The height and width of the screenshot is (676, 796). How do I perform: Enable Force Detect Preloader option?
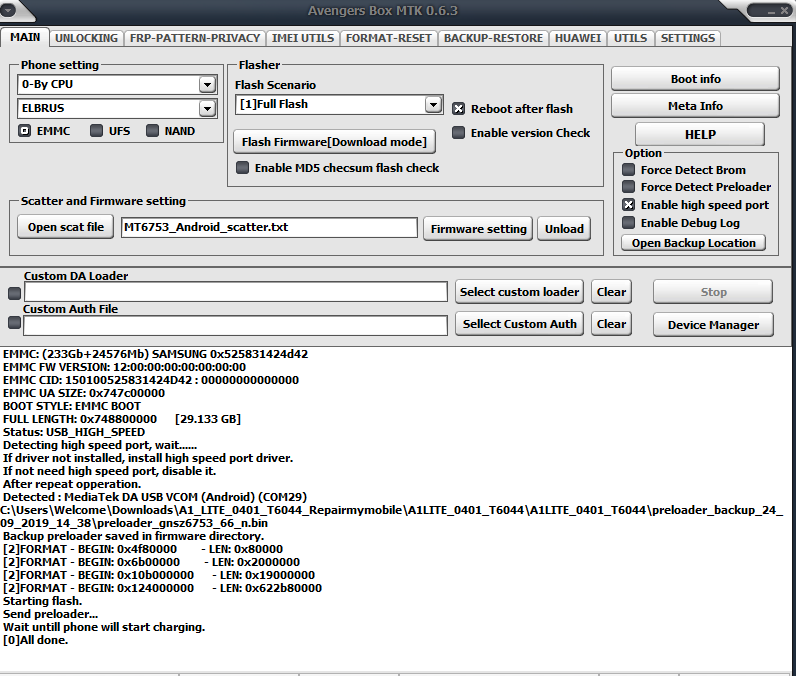click(628, 187)
